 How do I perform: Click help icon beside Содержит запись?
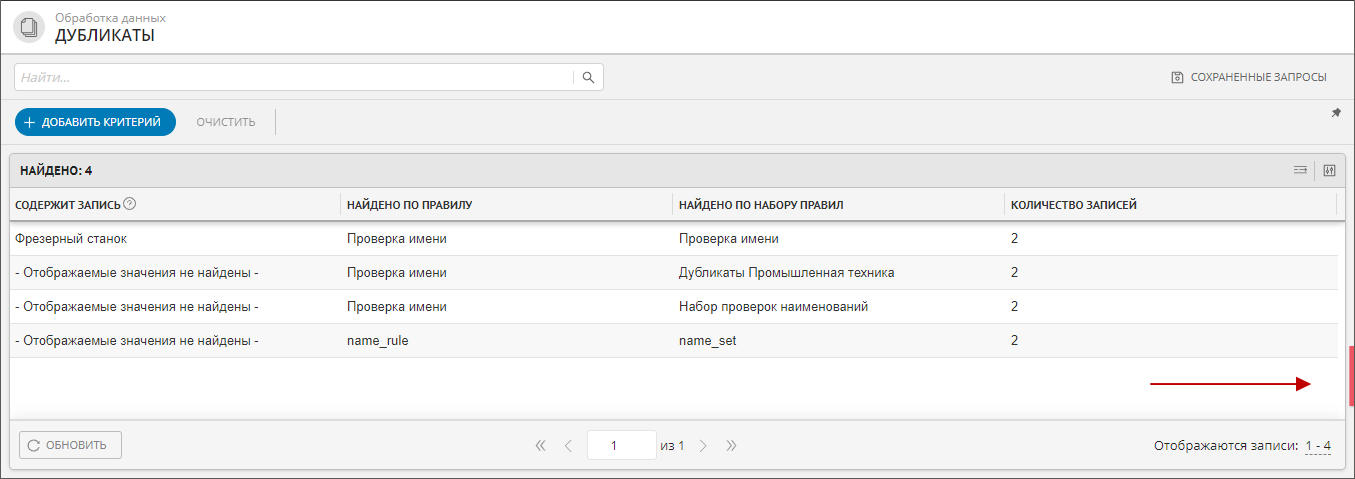(130, 204)
